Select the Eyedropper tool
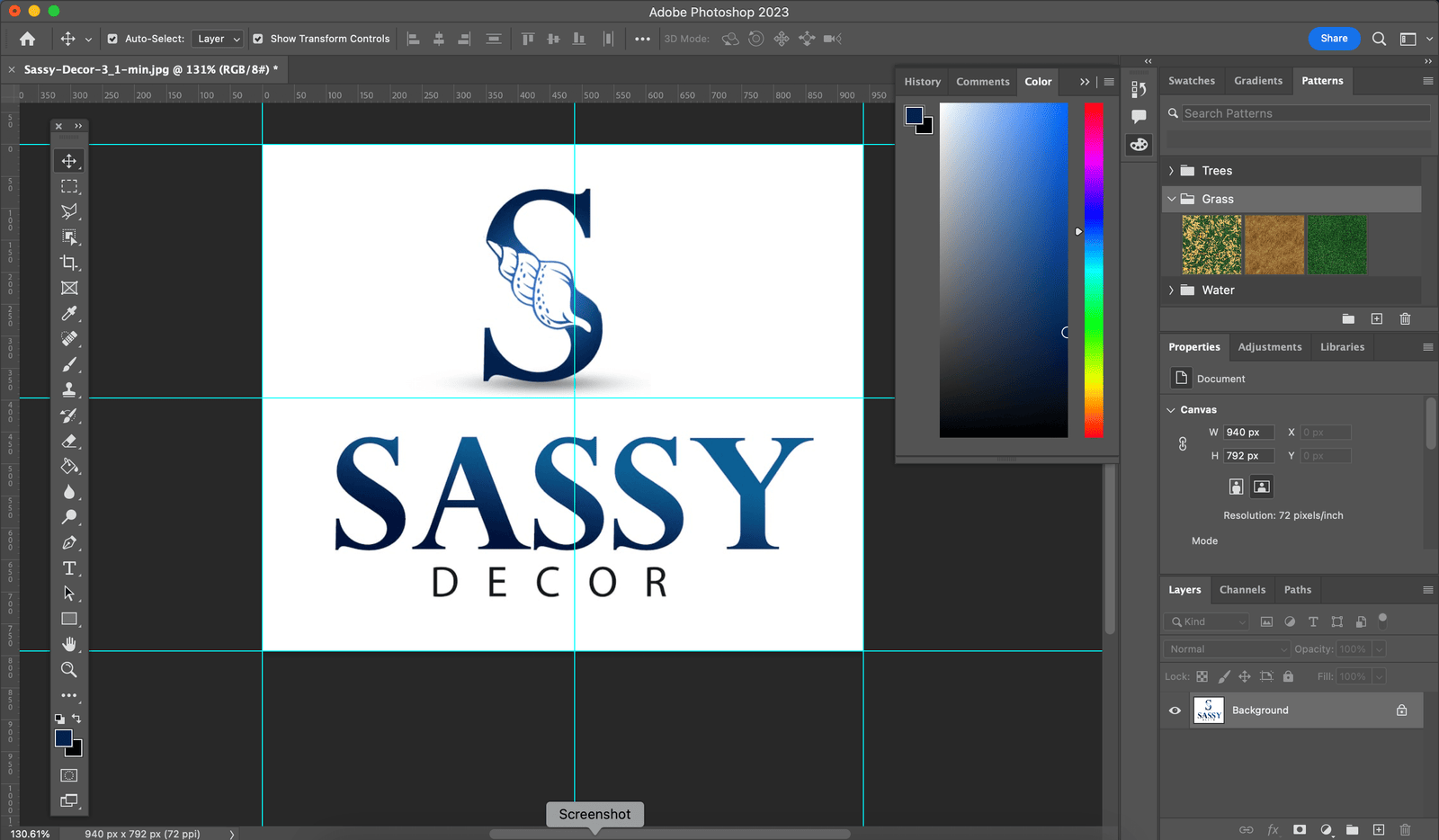This screenshot has height=840, width=1439. point(69,314)
